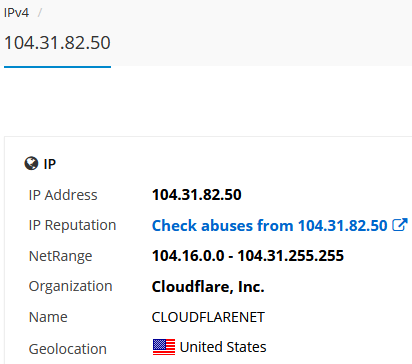Click the United States geolocation text
The image size is (412, 364).
pyautogui.click(x=223, y=347)
